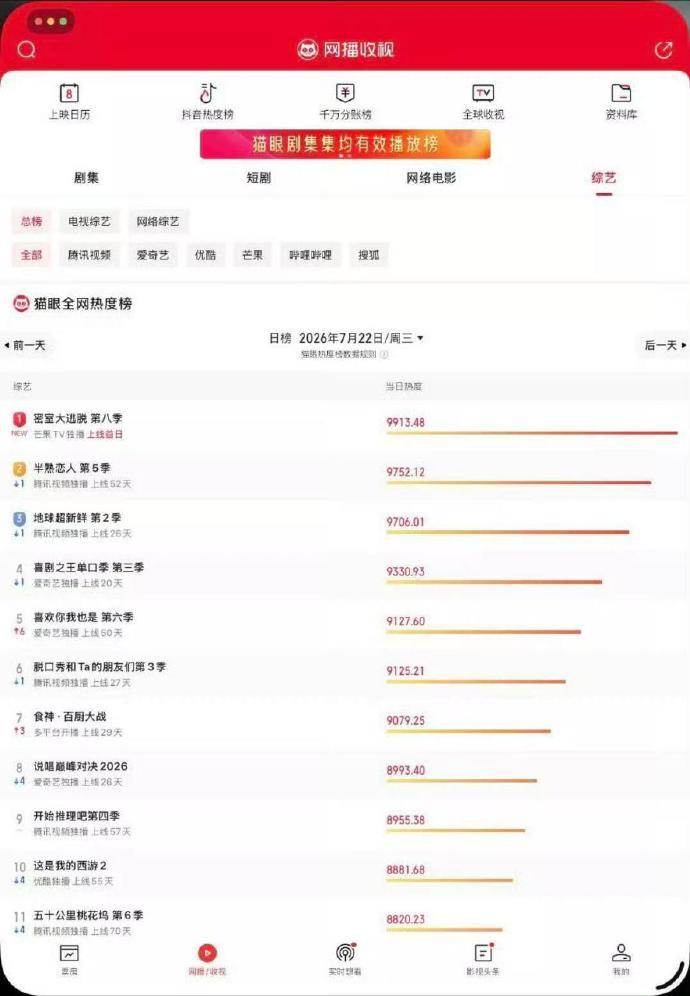Tap the 实时想看 bottom nav icon
Image resolution: width=690 pixels, height=996 pixels.
point(345,953)
